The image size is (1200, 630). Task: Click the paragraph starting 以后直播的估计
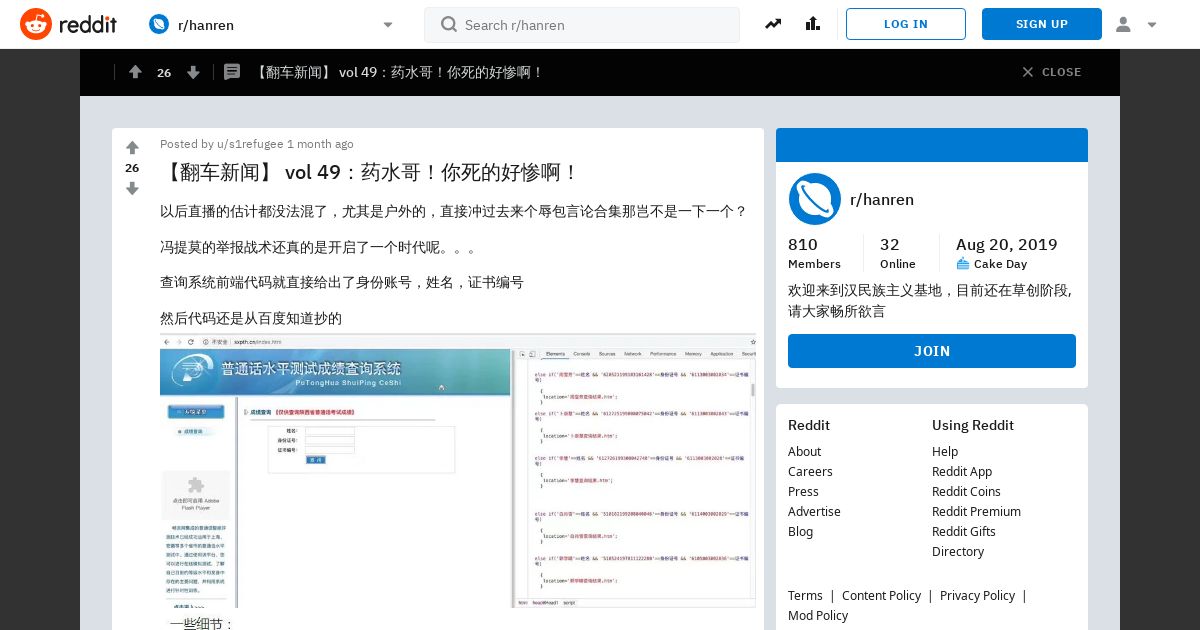coord(454,211)
